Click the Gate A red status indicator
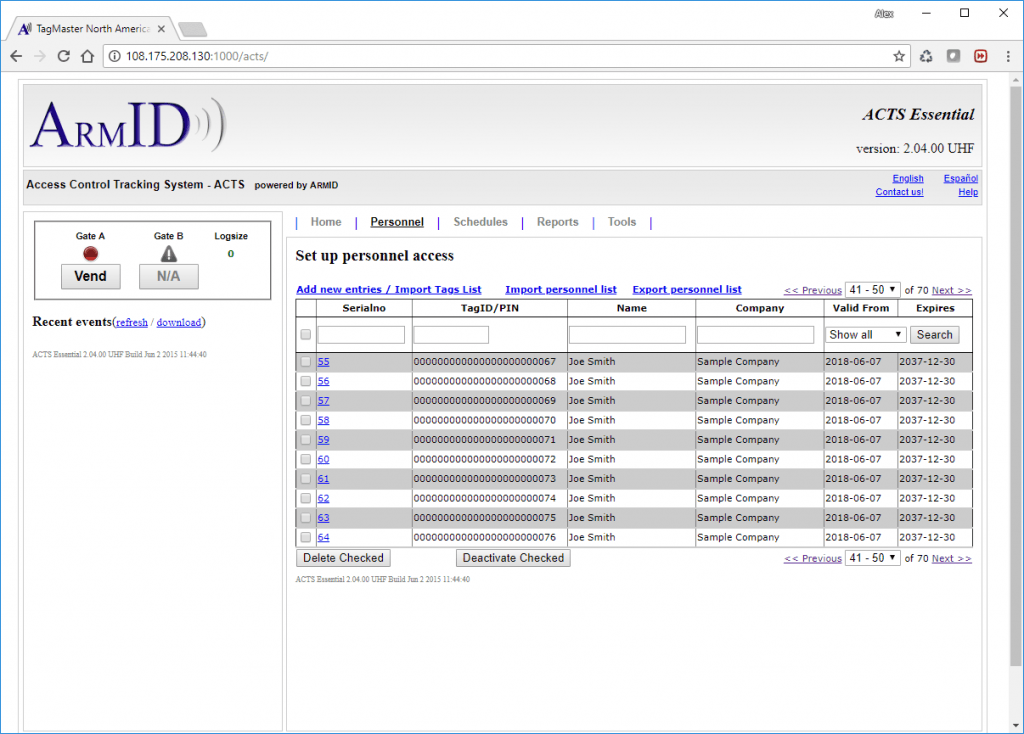Image resolution: width=1024 pixels, height=734 pixels. click(90, 253)
